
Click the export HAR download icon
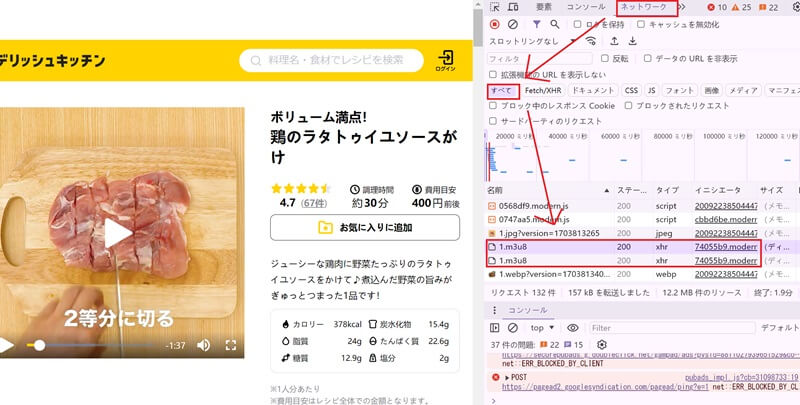[633, 41]
